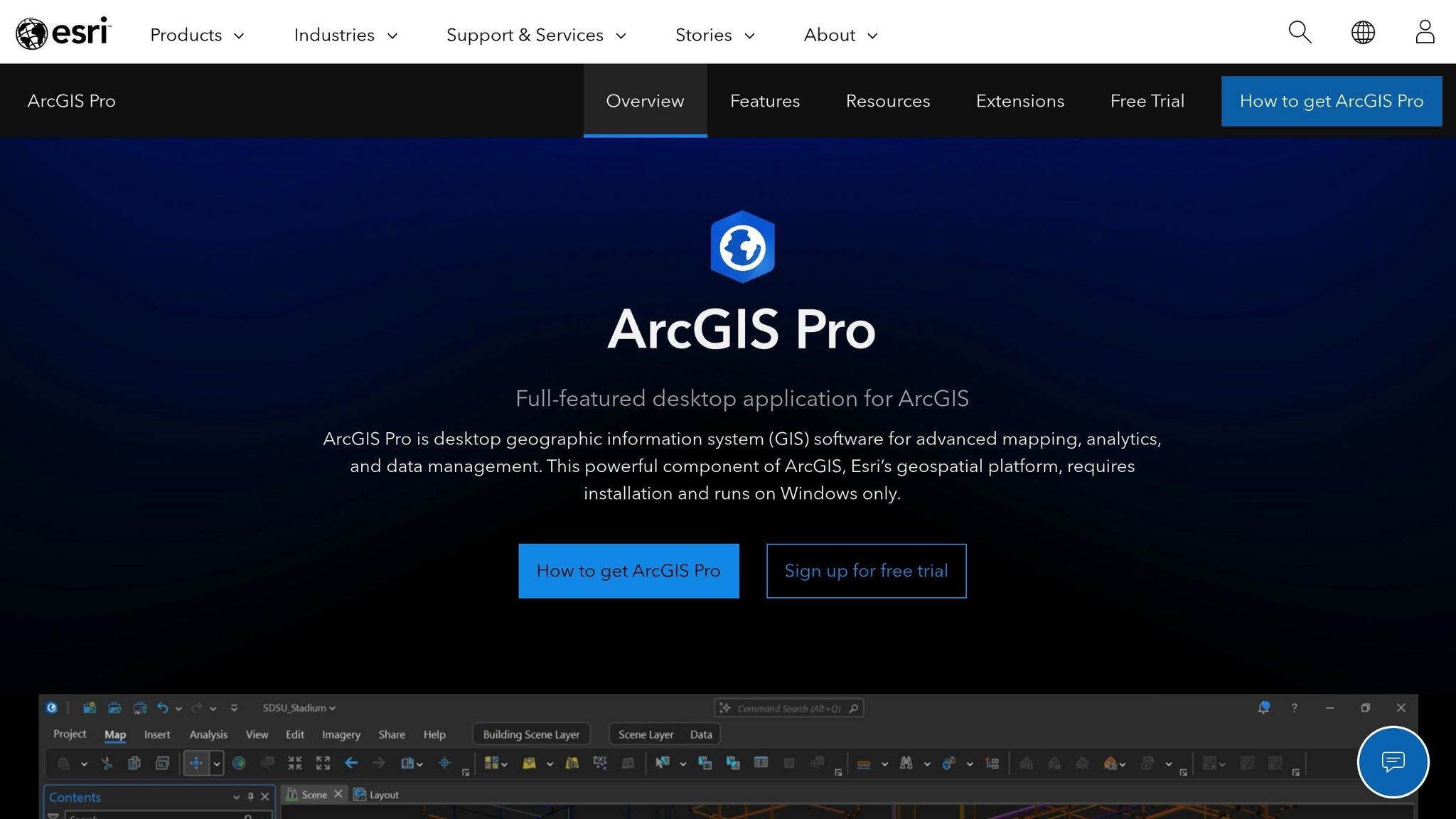1456x819 pixels.
Task: Go to Previous Extent with the back arrow
Action: [x=350, y=764]
